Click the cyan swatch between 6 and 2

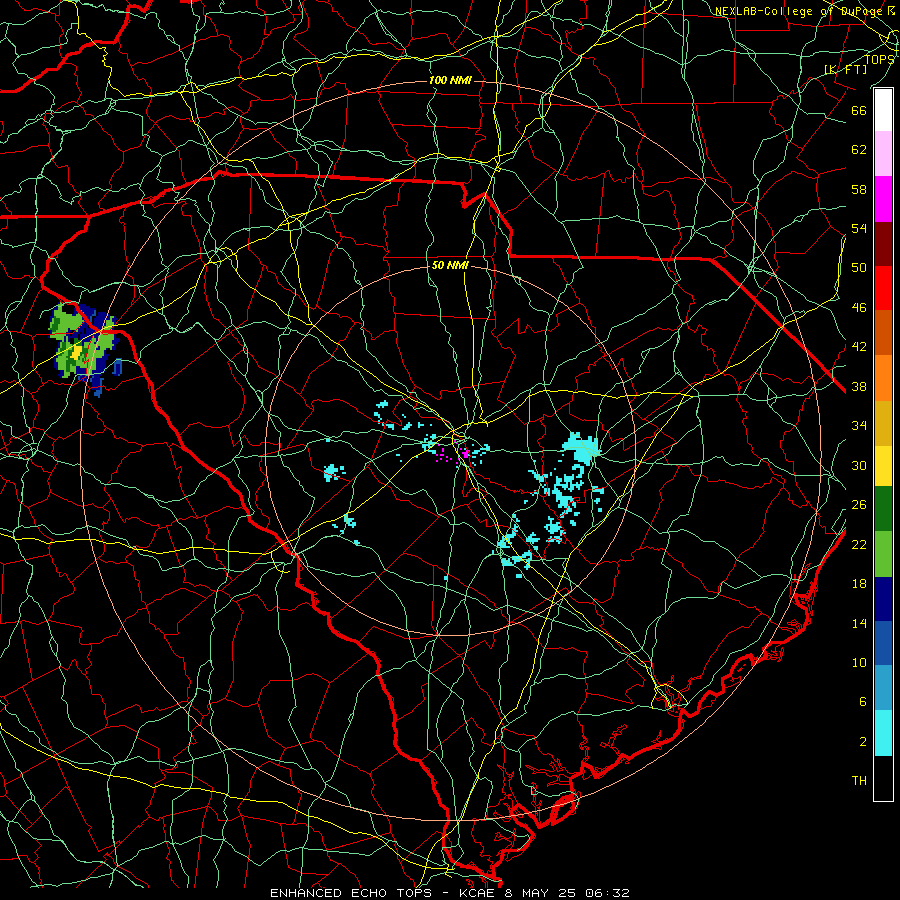(883, 733)
